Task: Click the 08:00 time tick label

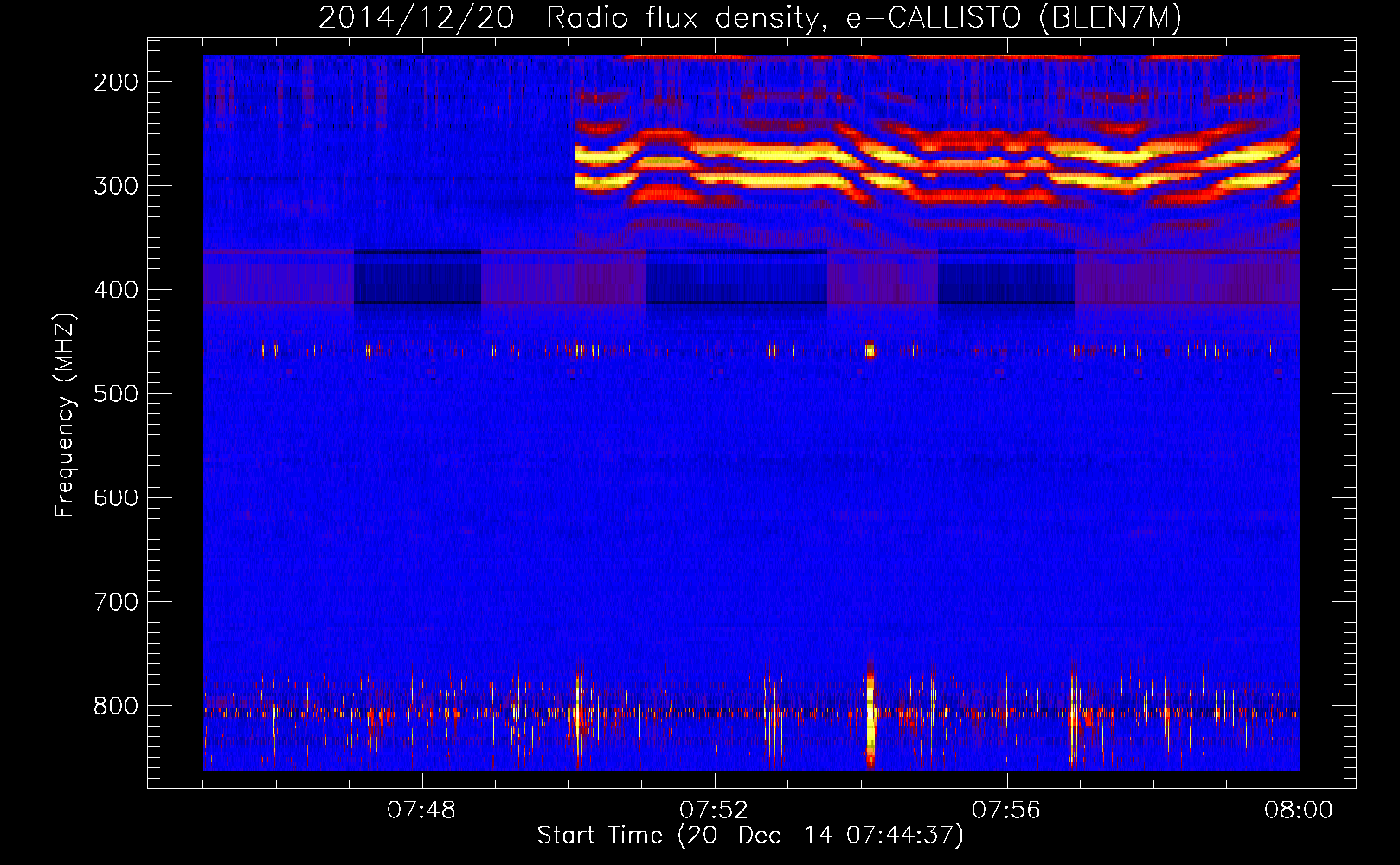Action: (1299, 811)
